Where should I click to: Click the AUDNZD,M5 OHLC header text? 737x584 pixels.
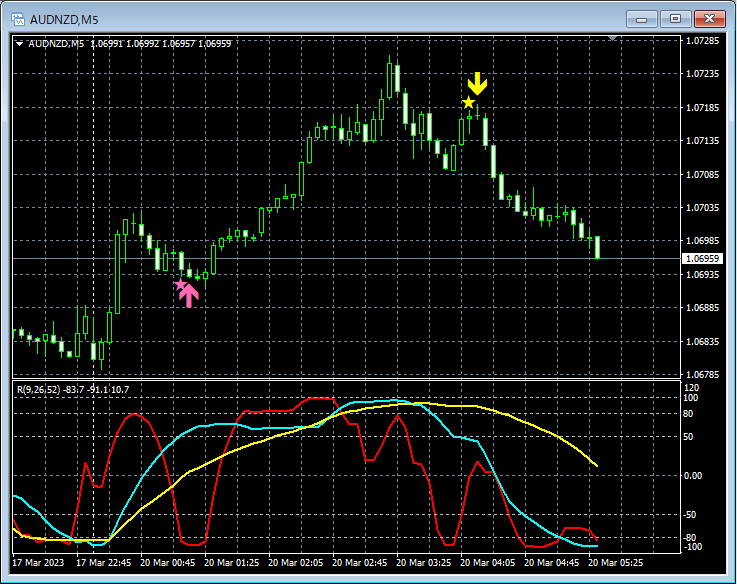pyautogui.click(x=130, y=44)
